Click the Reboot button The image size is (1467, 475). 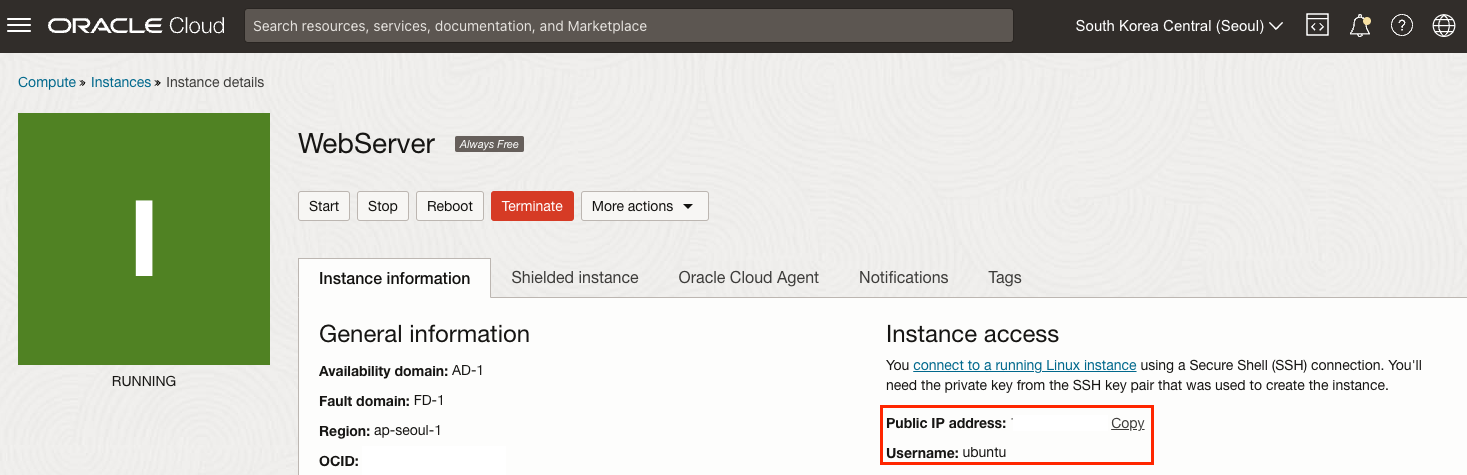click(450, 206)
